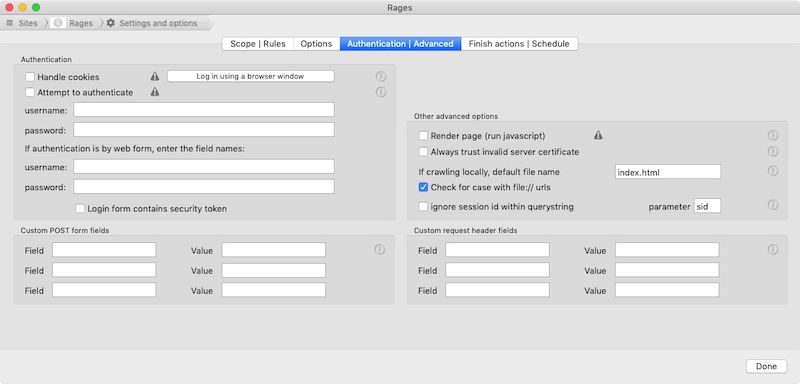Switch to the Options tab

(x=316, y=44)
